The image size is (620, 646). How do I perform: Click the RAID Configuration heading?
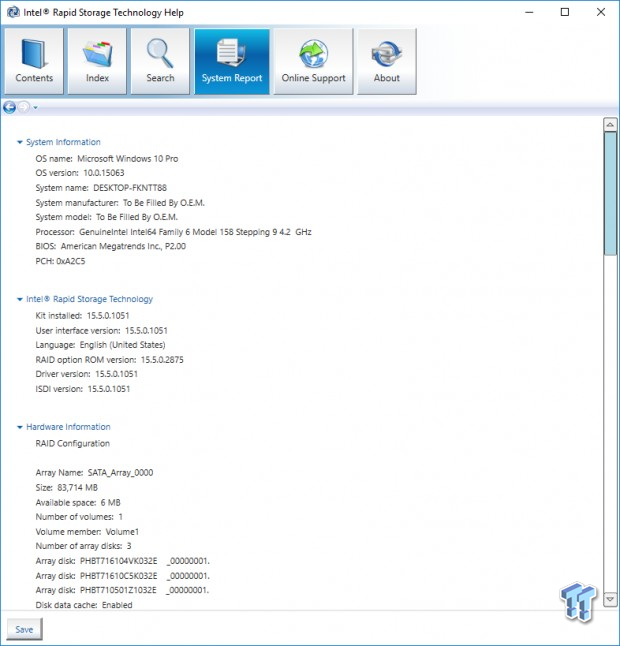coord(73,444)
